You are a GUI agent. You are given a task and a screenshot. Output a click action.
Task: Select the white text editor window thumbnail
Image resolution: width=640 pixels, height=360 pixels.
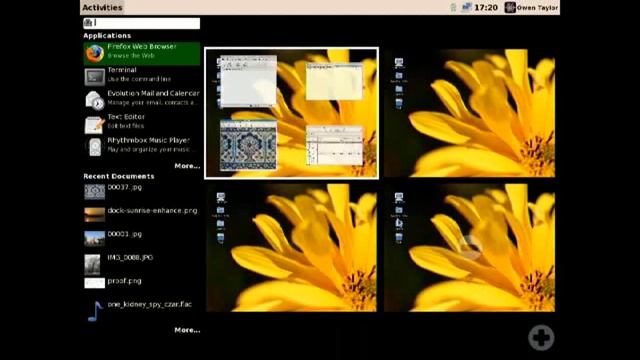pos(248,81)
